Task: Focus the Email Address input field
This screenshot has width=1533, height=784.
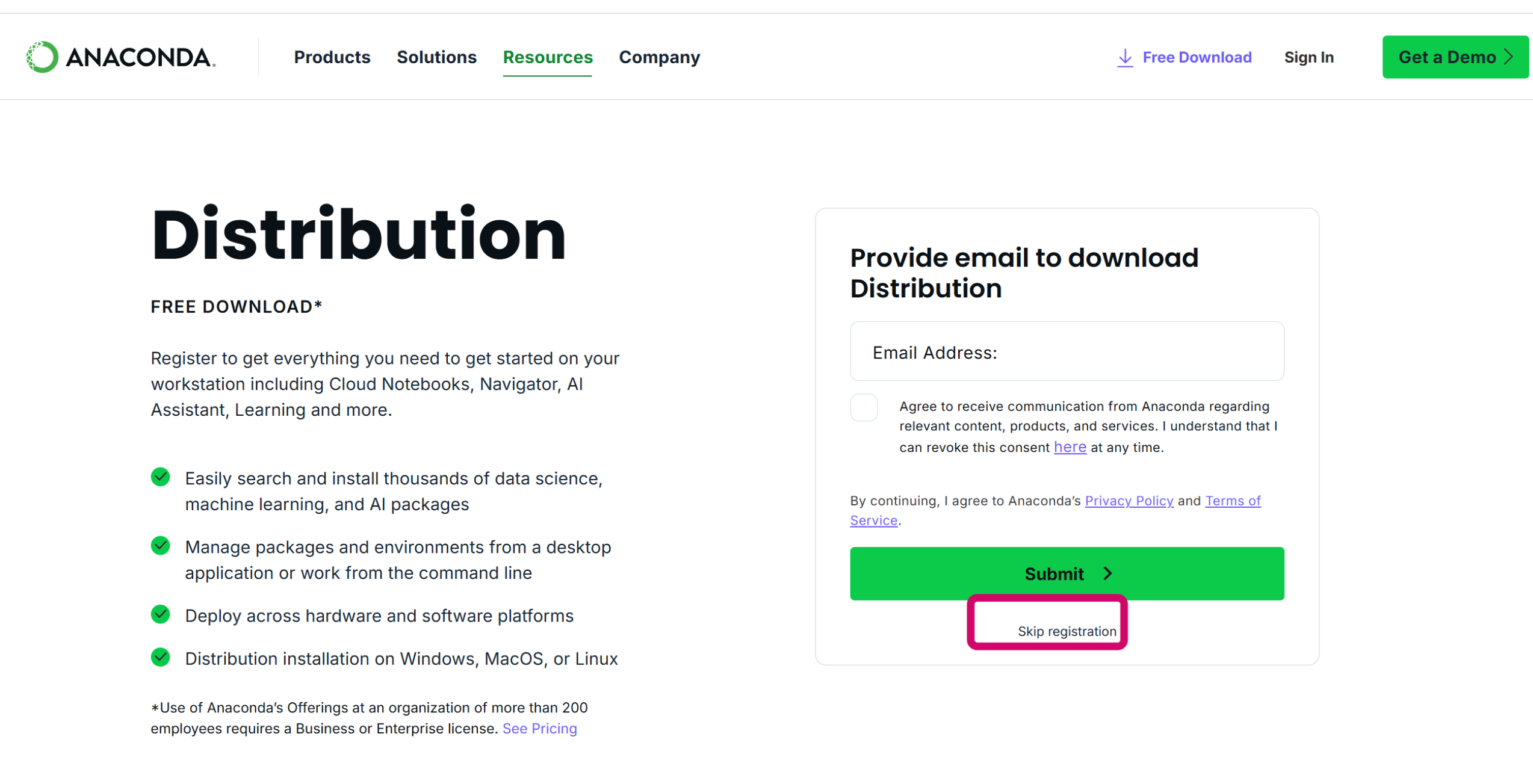Action: pos(1067,351)
